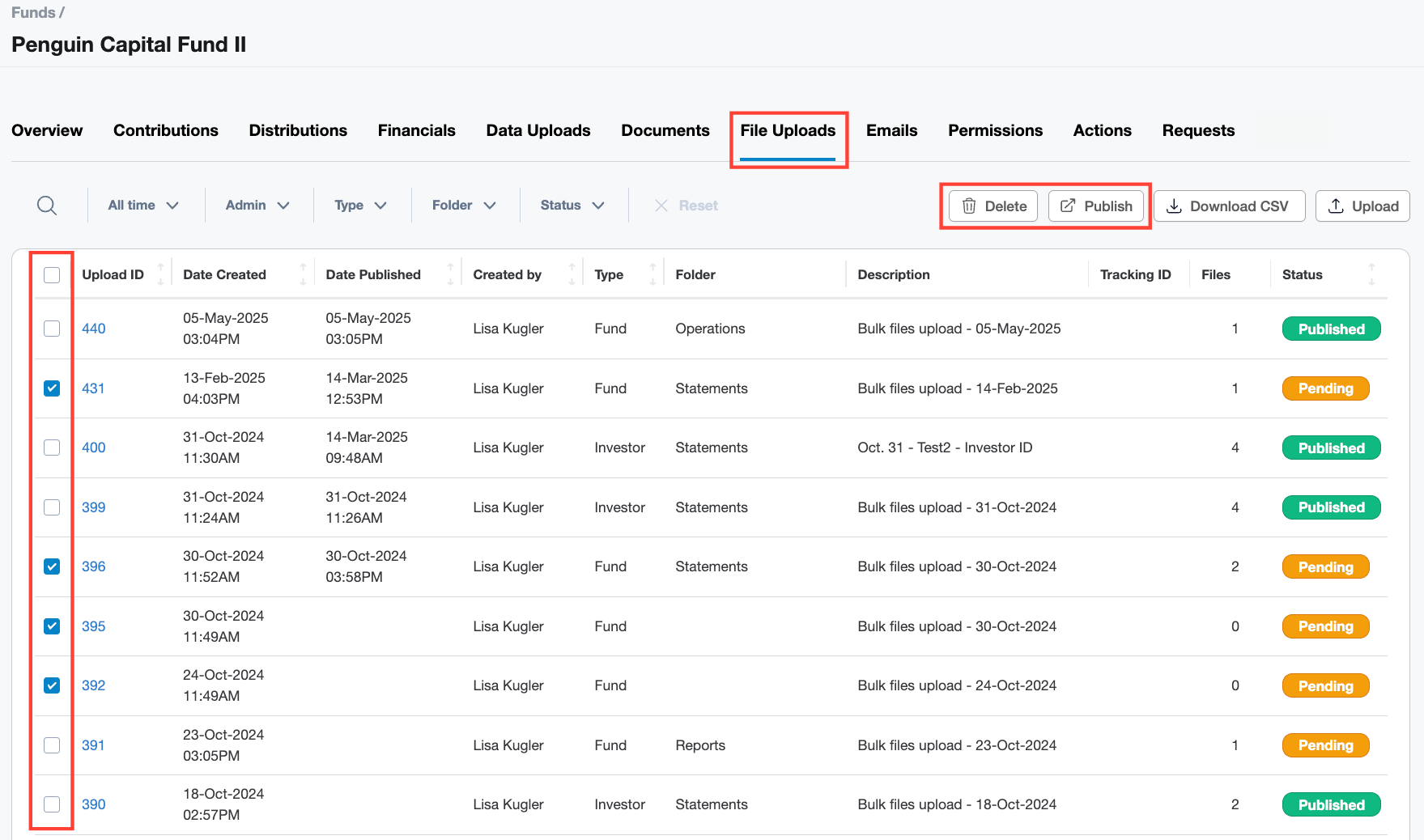The image size is (1424, 840).
Task: Open the Type filter dropdown
Action: point(360,206)
